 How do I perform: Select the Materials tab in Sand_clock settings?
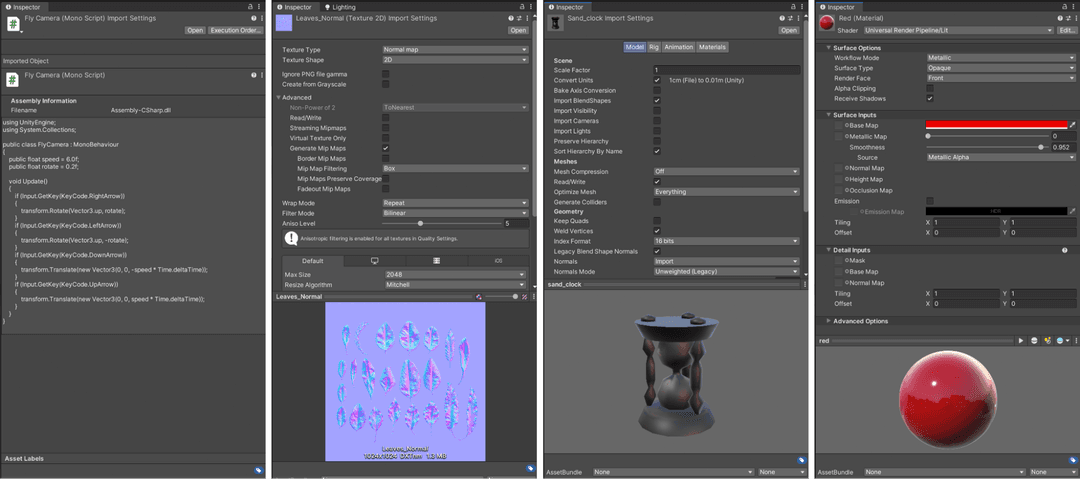(712, 47)
